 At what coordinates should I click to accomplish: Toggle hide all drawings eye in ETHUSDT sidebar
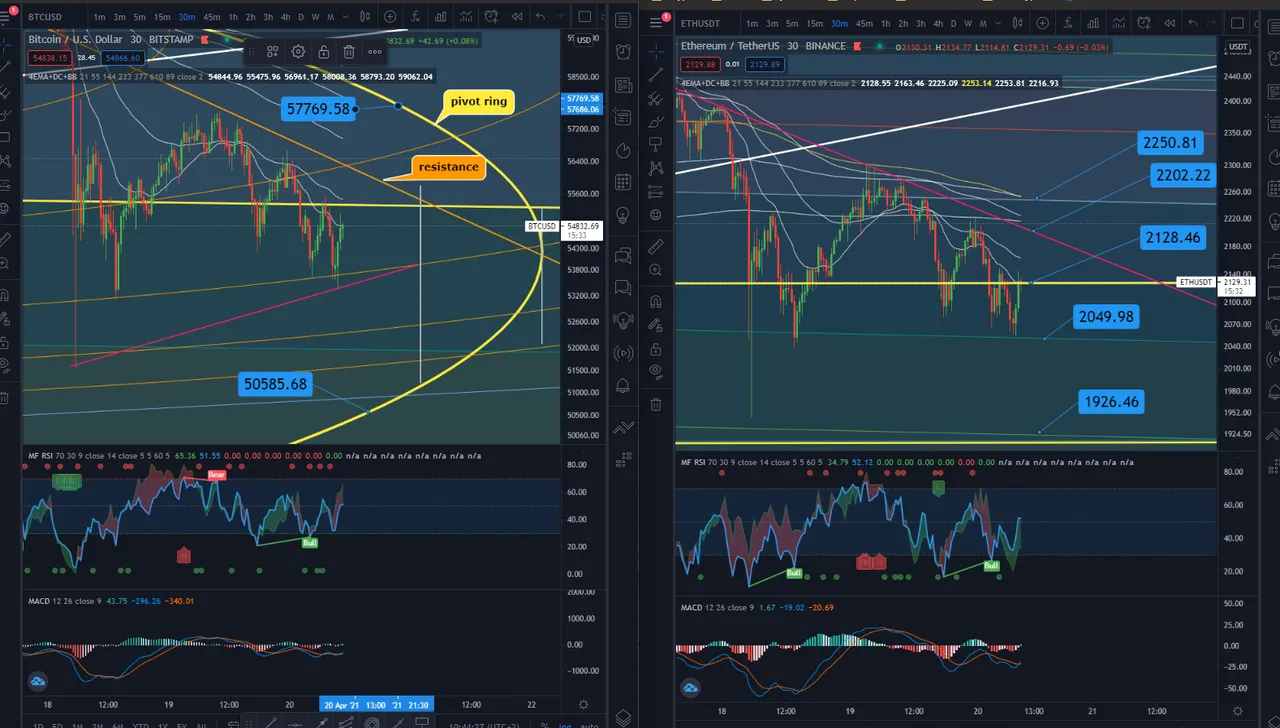[x=655, y=373]
